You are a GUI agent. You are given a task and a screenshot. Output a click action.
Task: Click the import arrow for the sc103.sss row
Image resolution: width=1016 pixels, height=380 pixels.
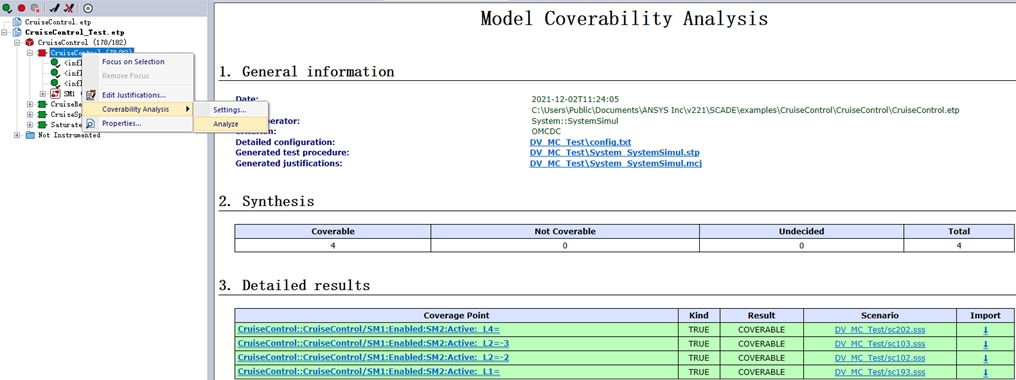[986, 344]
